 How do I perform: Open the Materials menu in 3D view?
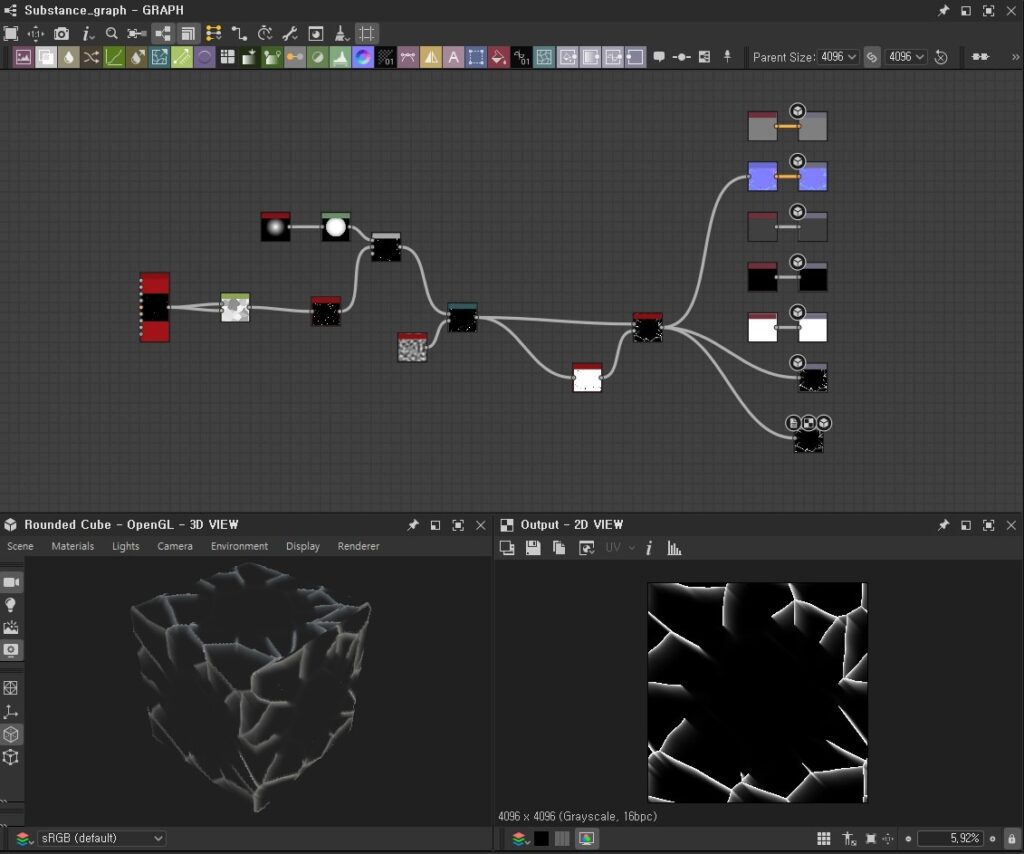click(x=72, y=546)
